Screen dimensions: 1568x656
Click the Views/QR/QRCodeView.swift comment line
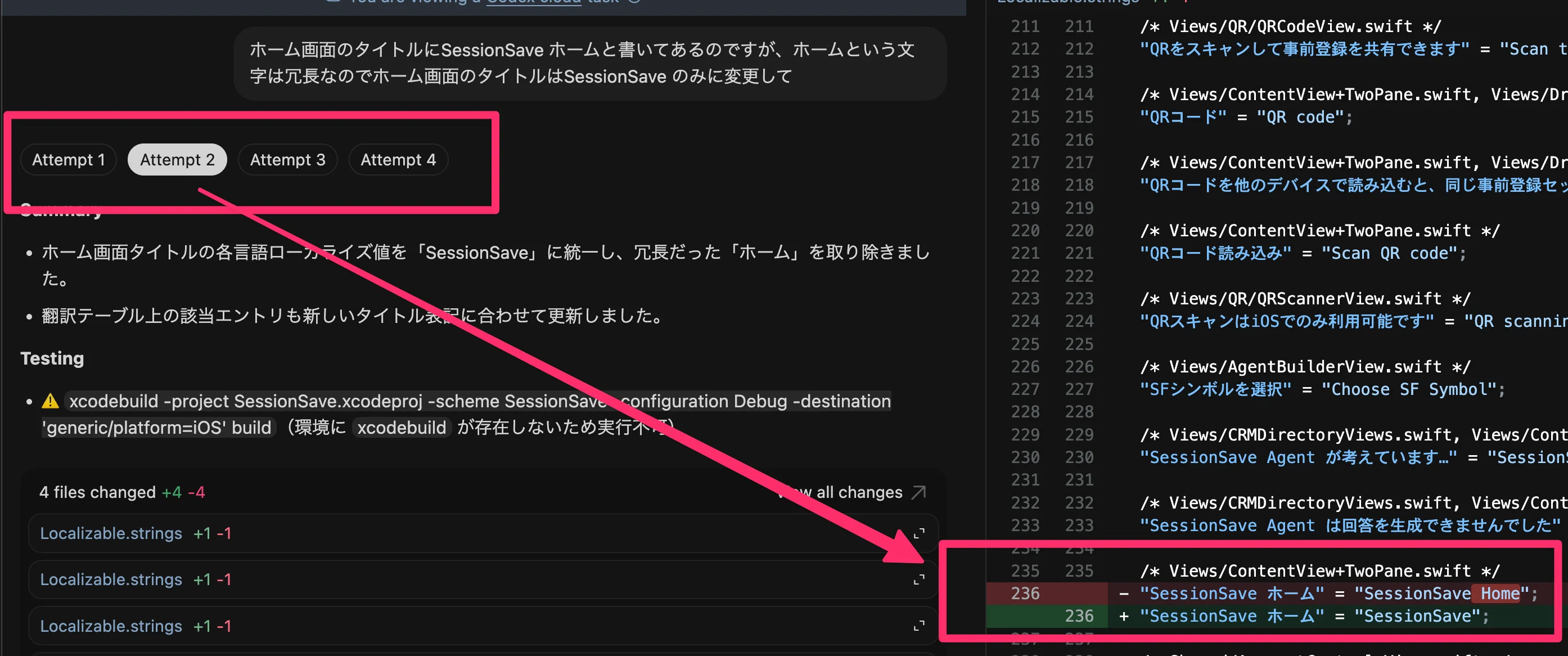(x=1290, y=26)
